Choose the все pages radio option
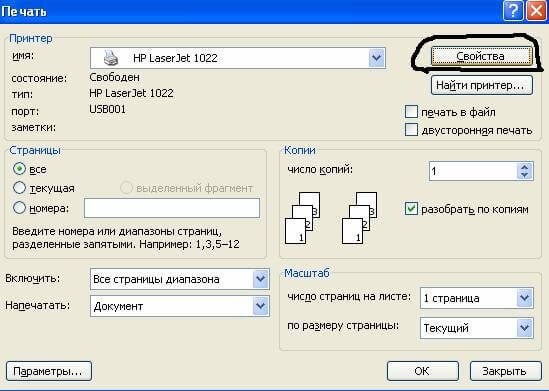The width and height of the screenshot is (549, 391). pos(19,169)
